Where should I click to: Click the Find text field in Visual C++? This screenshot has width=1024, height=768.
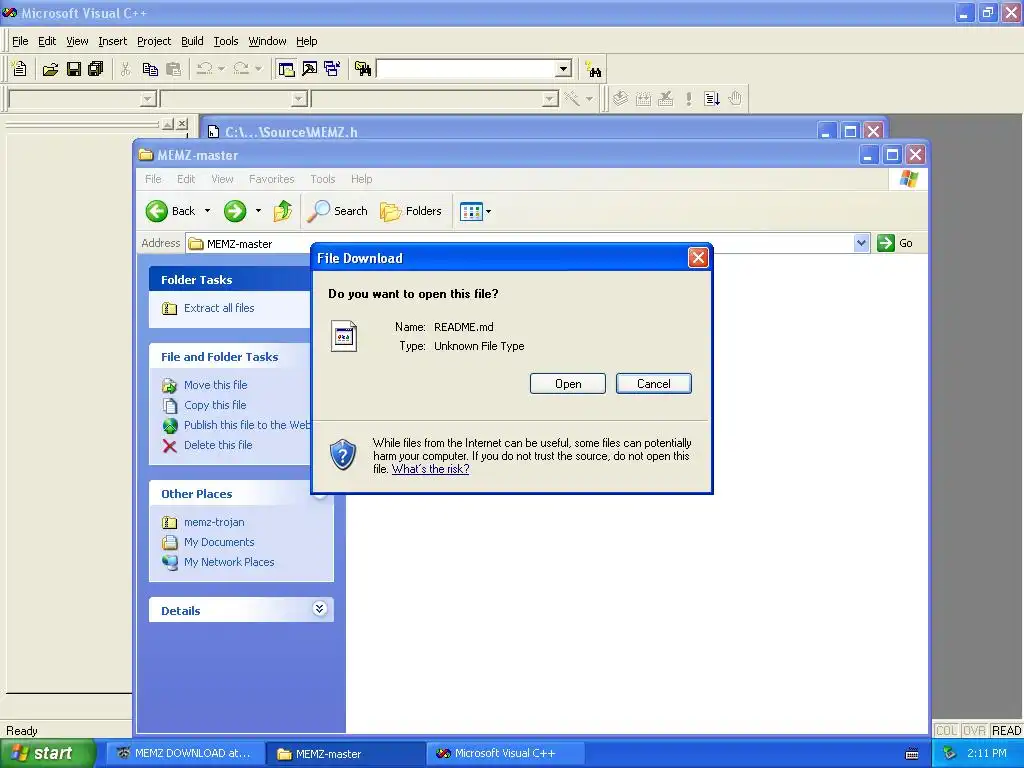(466, 69)
